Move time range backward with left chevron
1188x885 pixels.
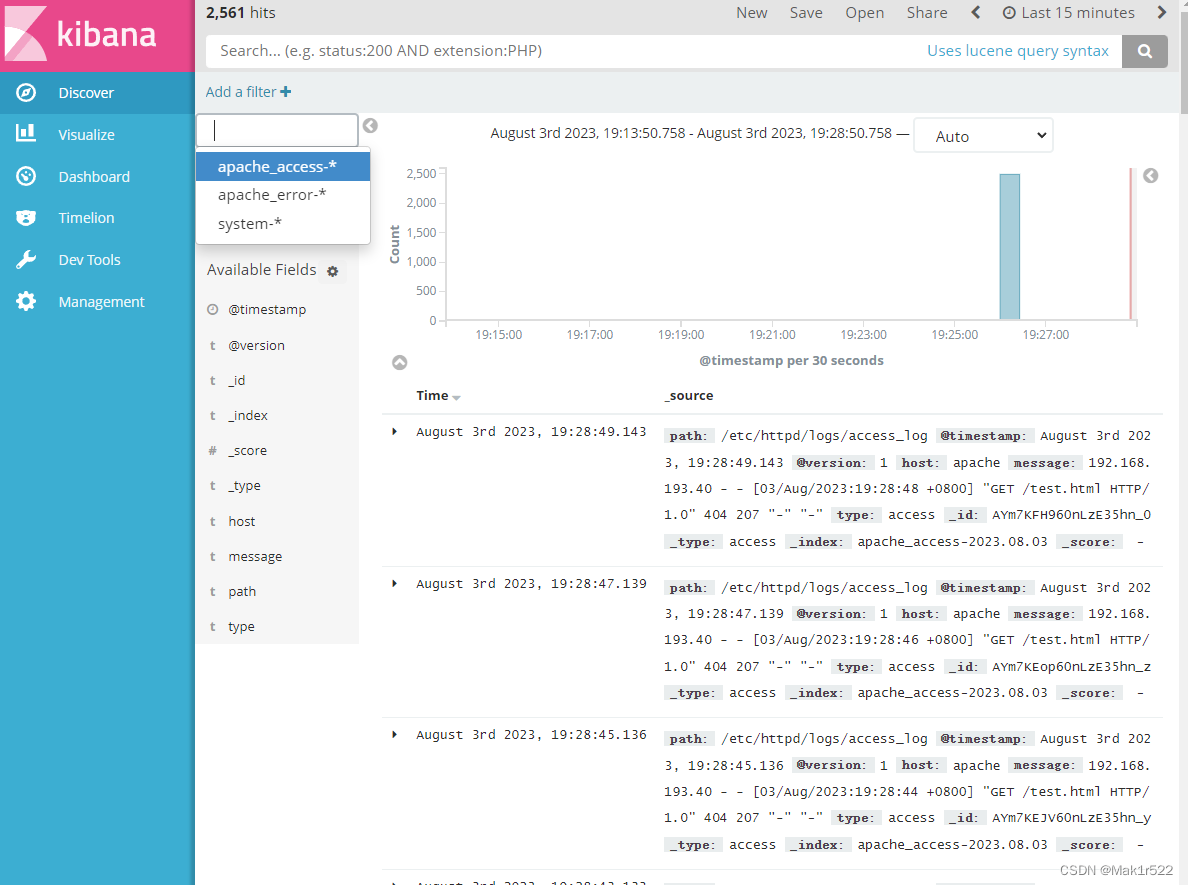(x=975, y=12)
